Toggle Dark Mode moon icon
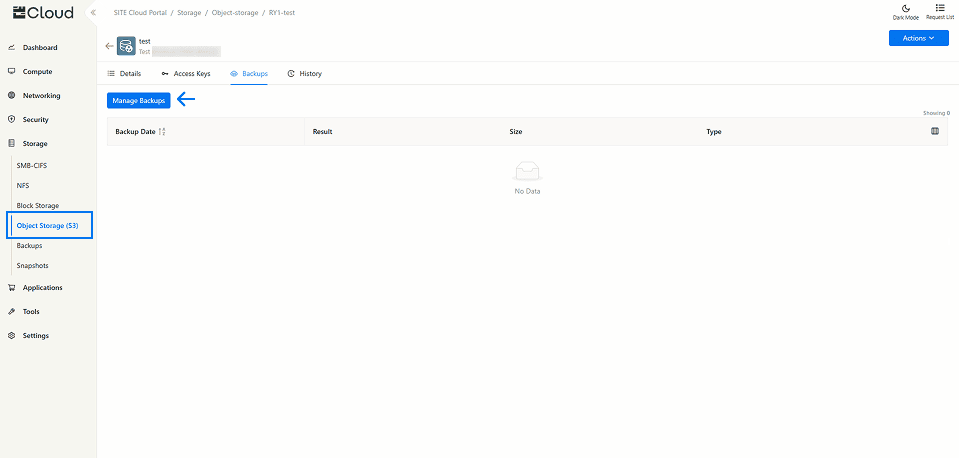Screen dimensions: 959x458 click(x=905, y=8)
